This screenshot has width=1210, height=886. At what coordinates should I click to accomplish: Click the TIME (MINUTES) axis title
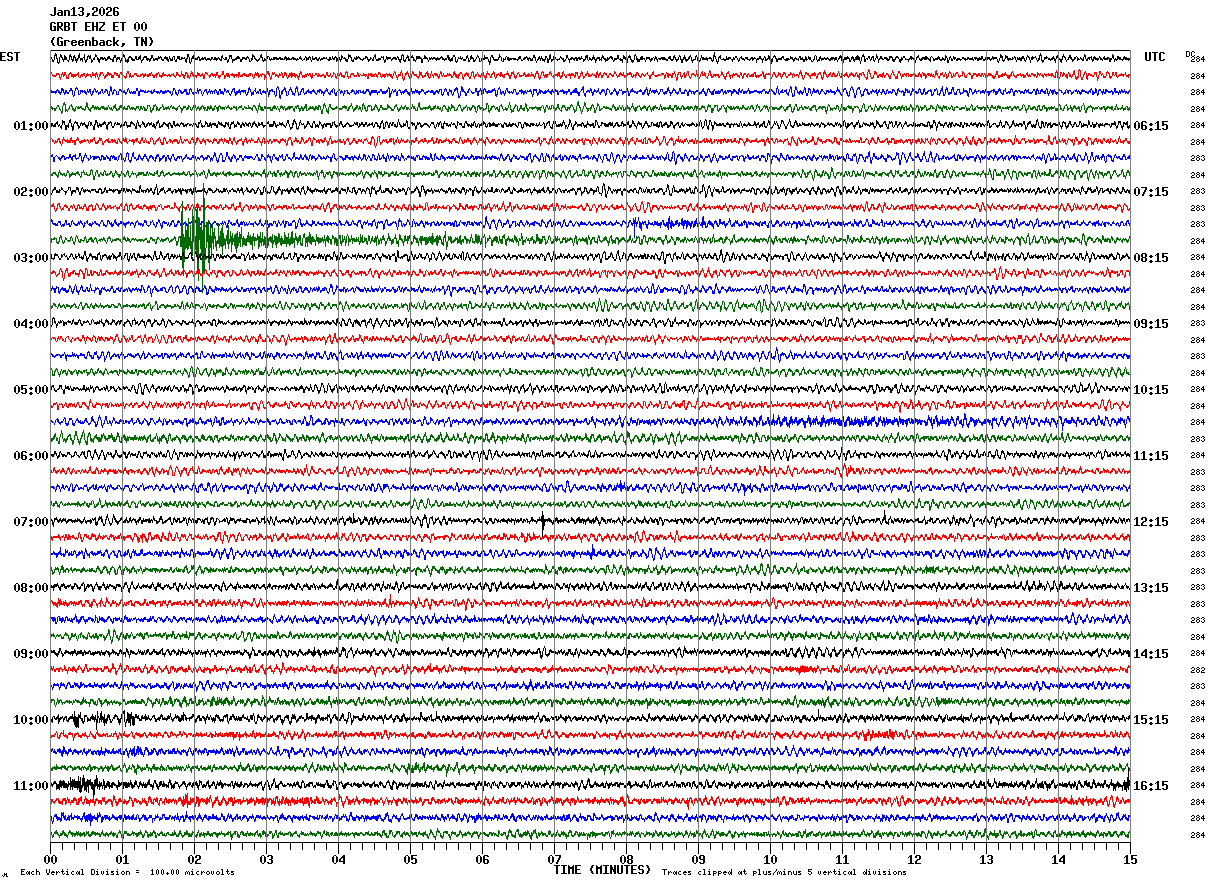tap(602, 870)
